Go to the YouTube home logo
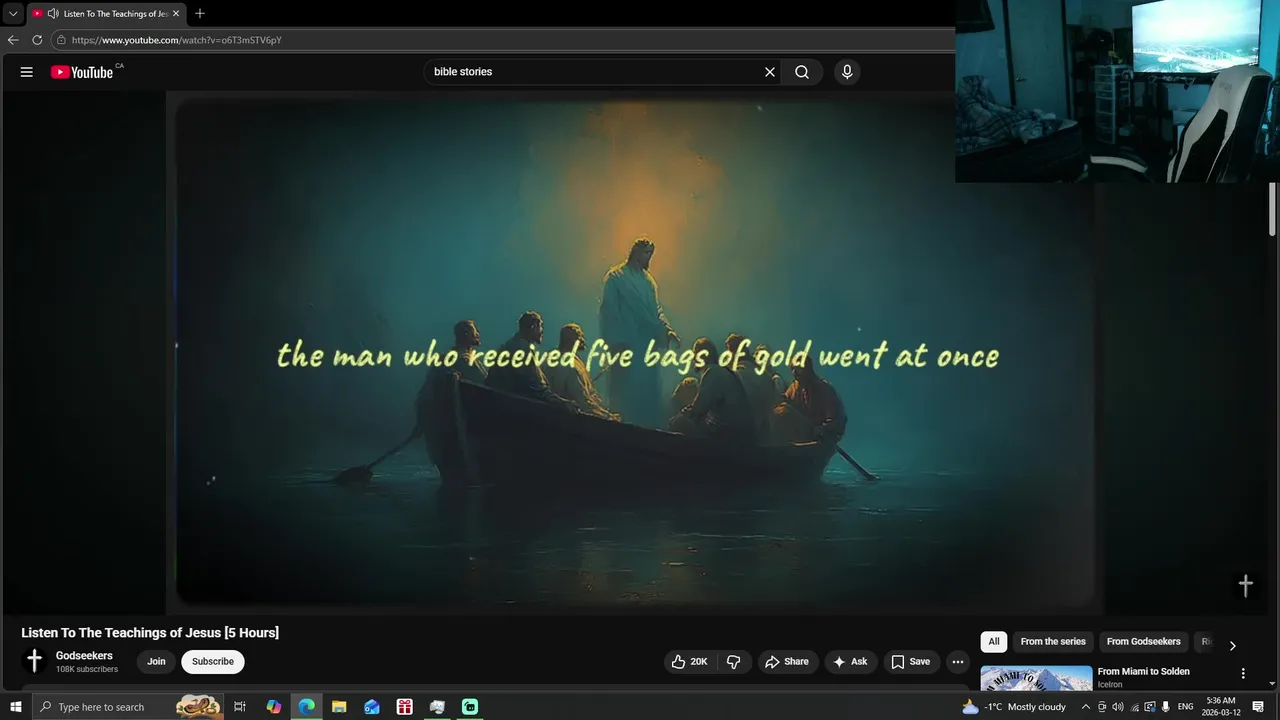 (82, 72)
